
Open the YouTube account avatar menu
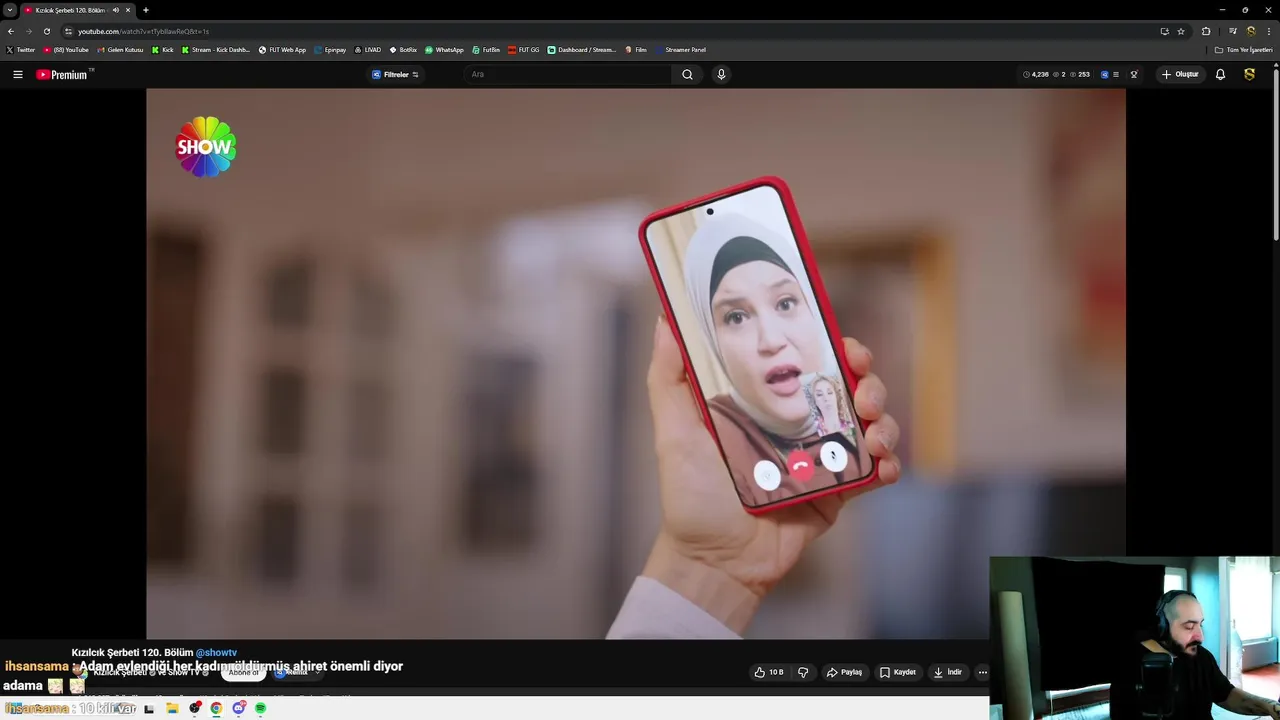[1249, 74]
